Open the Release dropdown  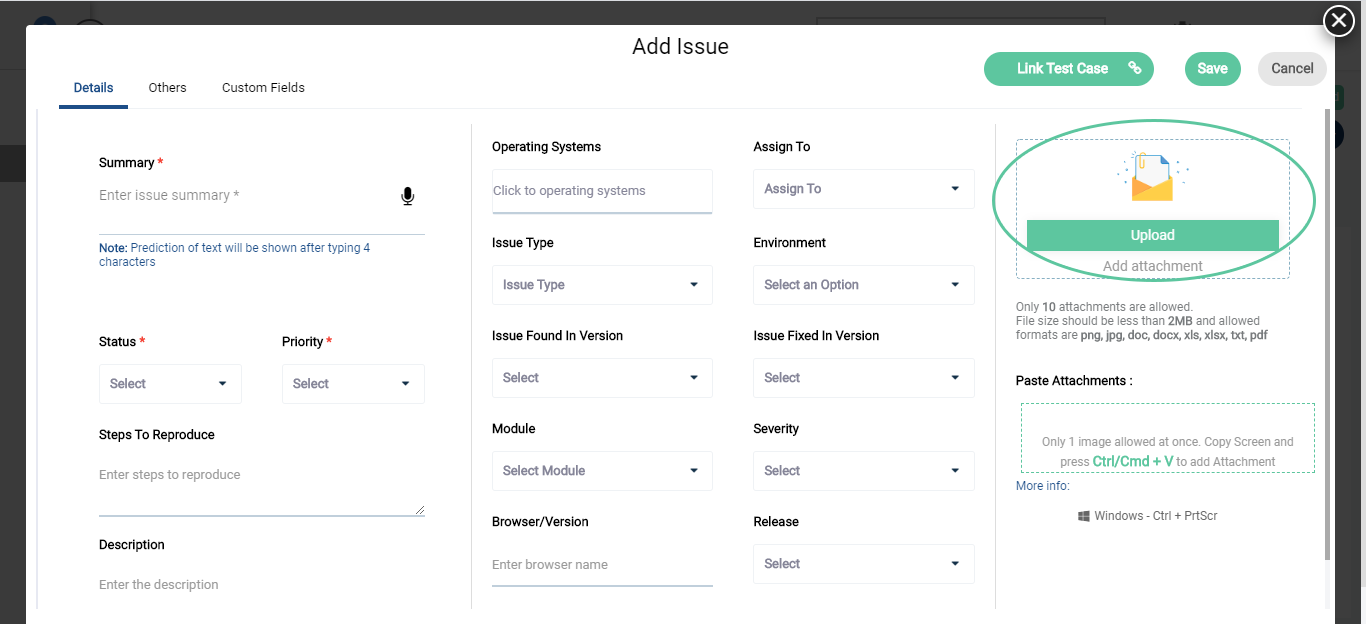[x=864, y=564]
